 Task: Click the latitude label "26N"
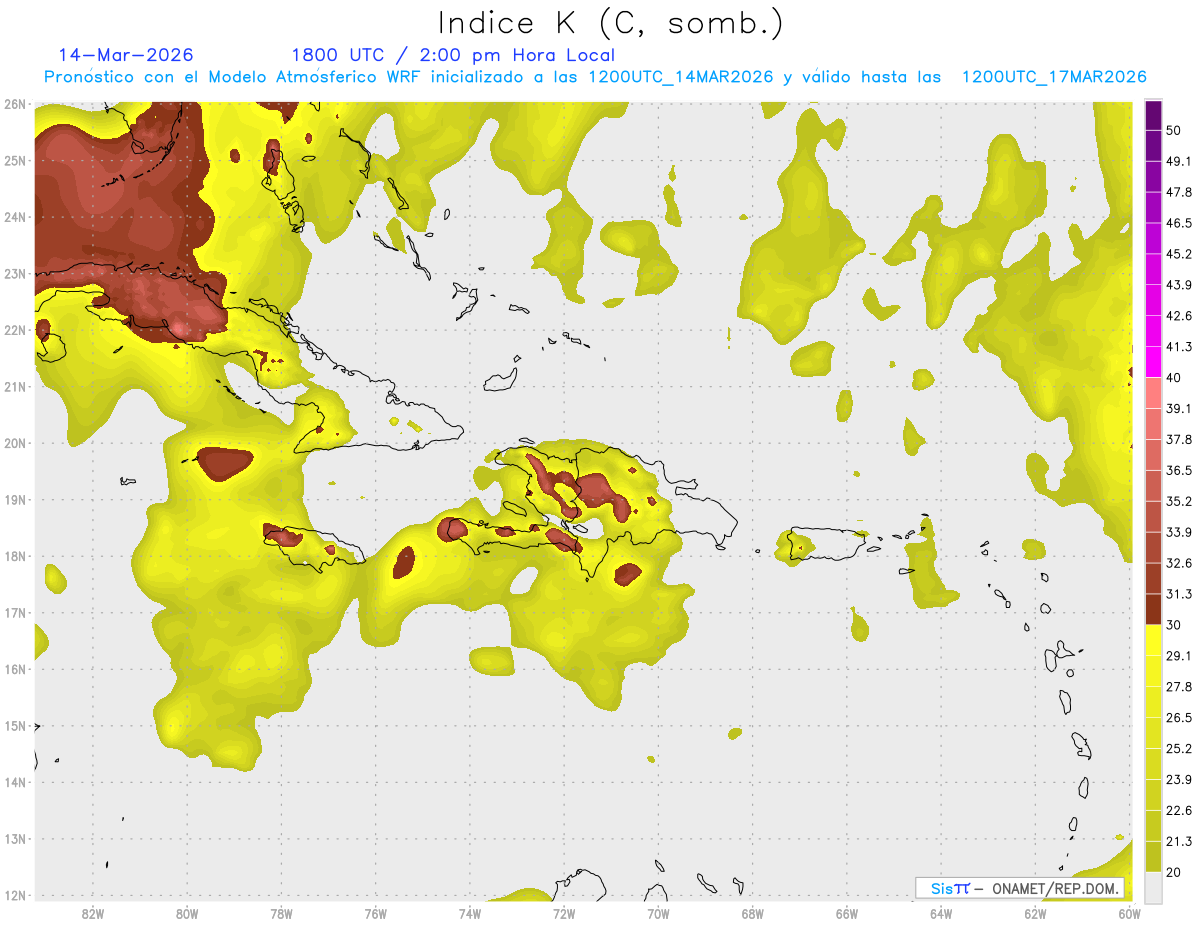point(16,104)
